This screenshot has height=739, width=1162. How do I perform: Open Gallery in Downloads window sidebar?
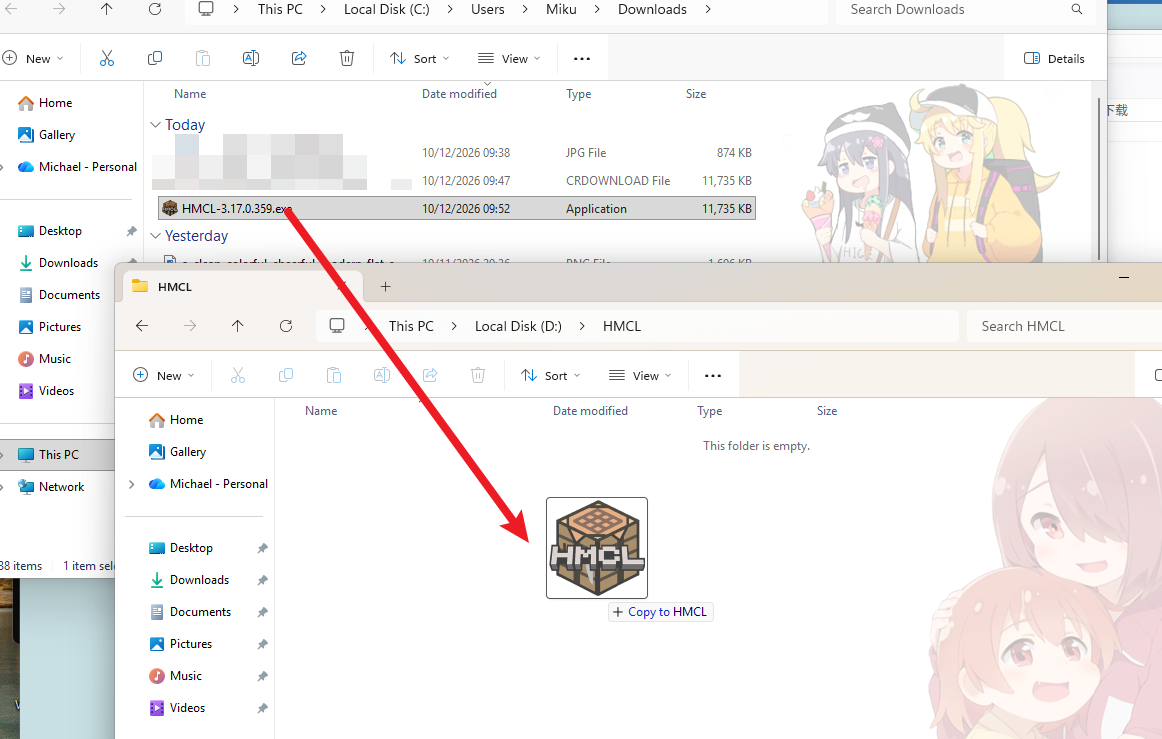[47, 135]
